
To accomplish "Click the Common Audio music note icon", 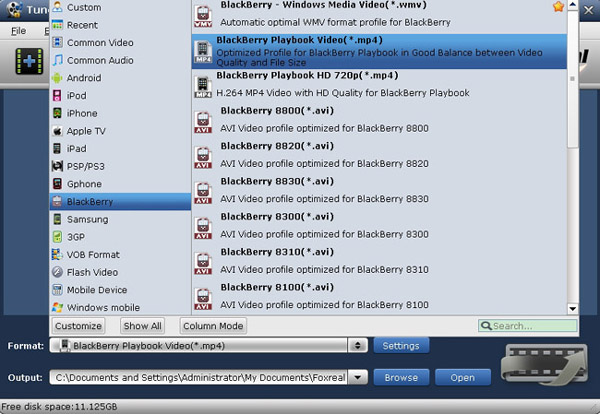I will click(57, 60).
